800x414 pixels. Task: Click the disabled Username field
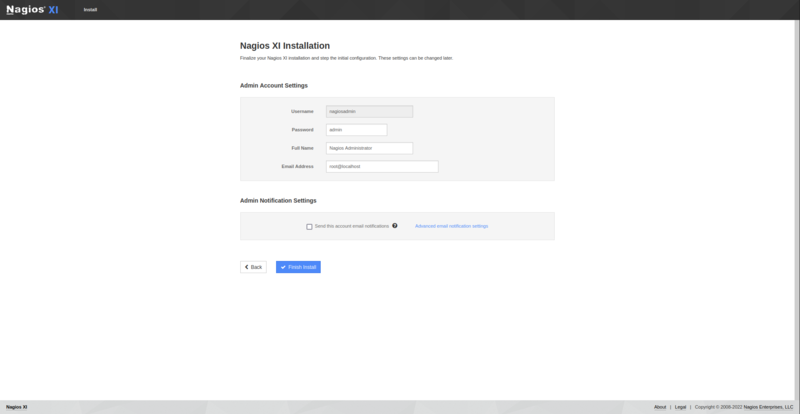(x=369, y=112)
